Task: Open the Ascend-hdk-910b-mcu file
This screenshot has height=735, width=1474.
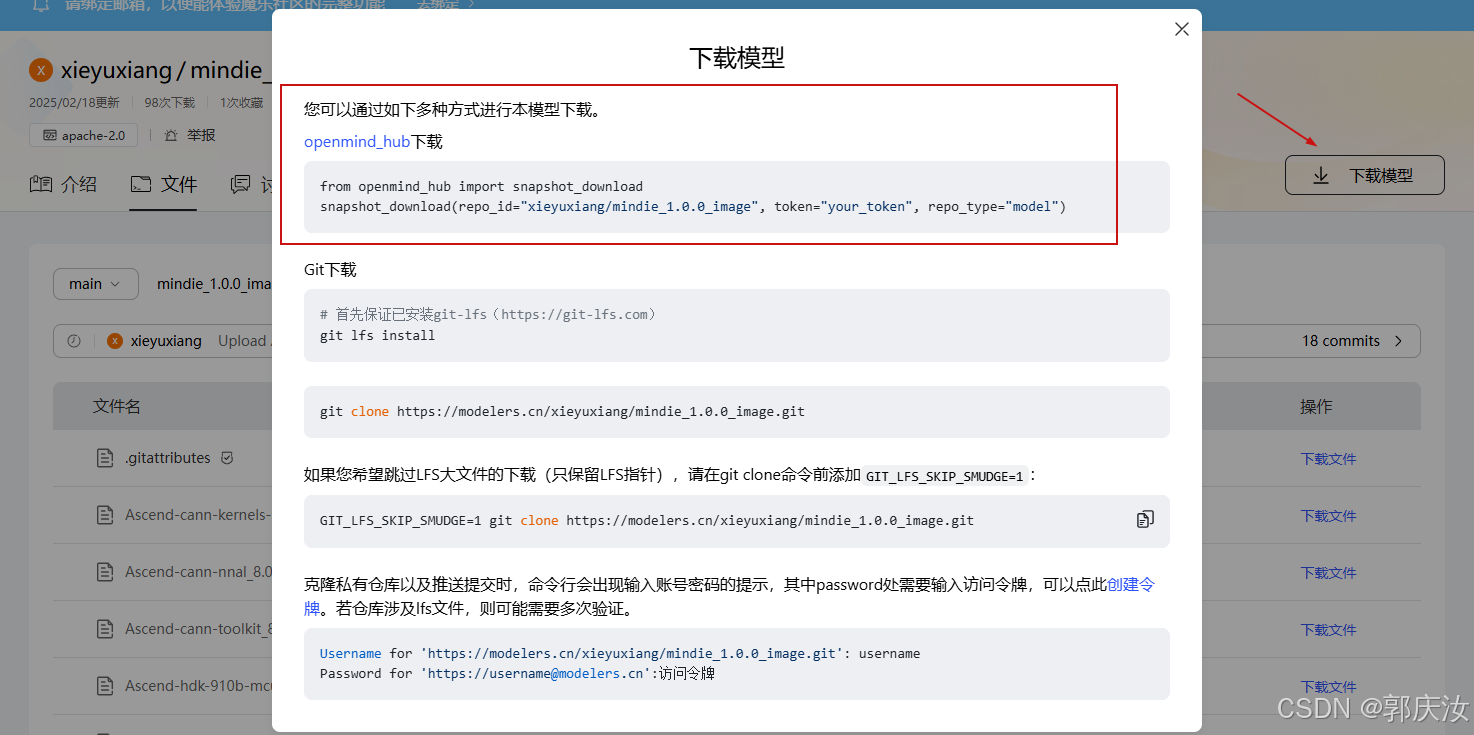Action: (198, 686)
